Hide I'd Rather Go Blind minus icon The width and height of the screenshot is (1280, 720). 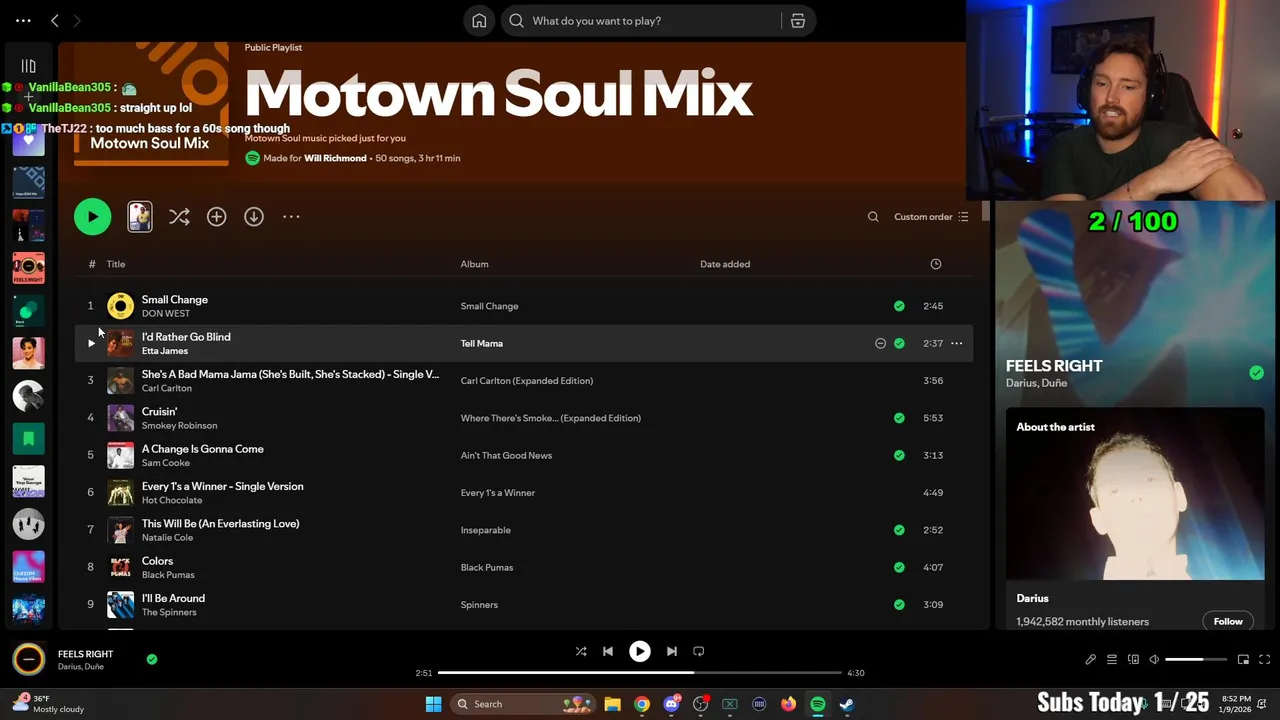click(880, 343)
